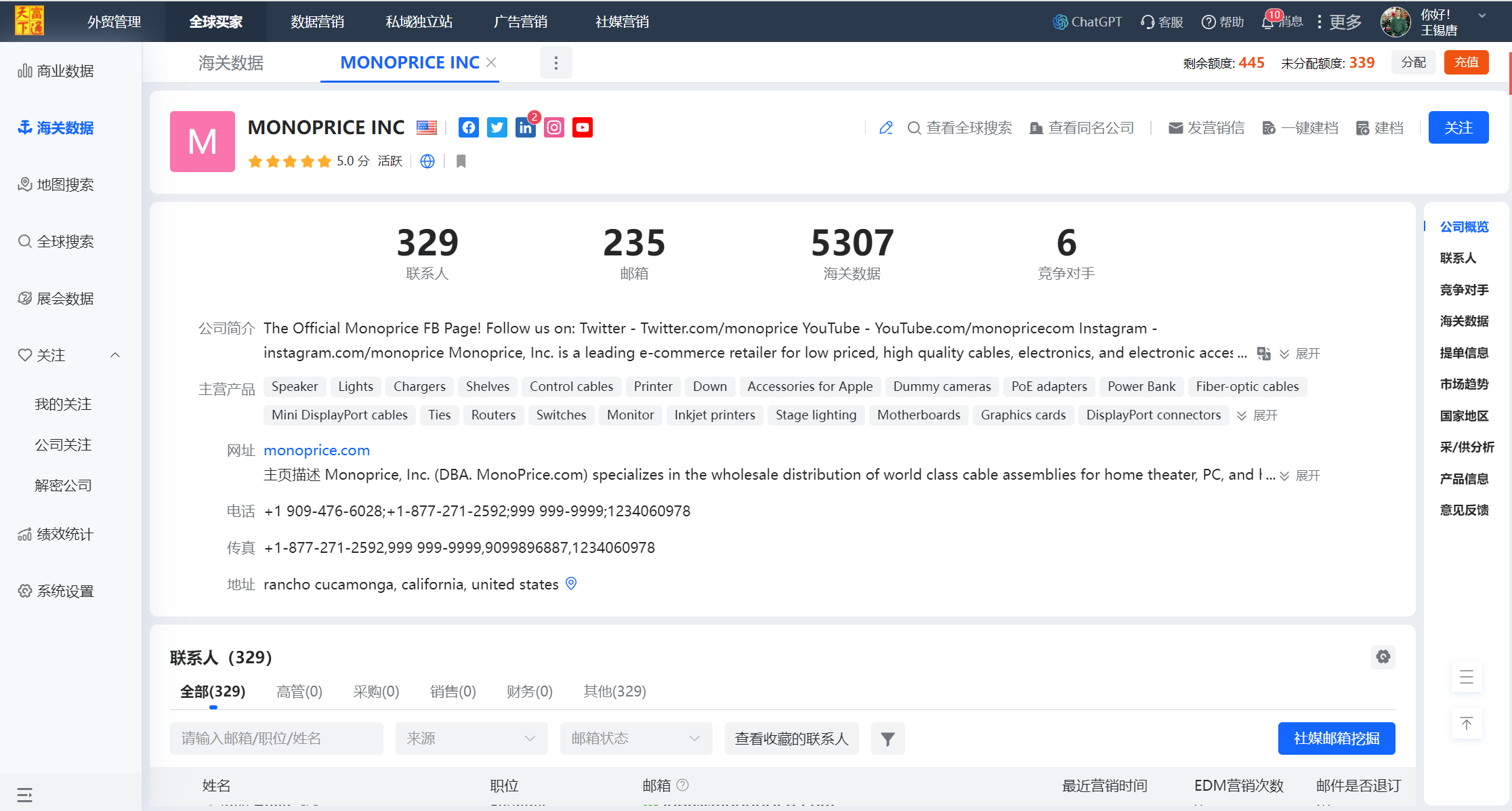Expand the homepage description
The image size is (1512, 811).
click(x=1300, y=476)
